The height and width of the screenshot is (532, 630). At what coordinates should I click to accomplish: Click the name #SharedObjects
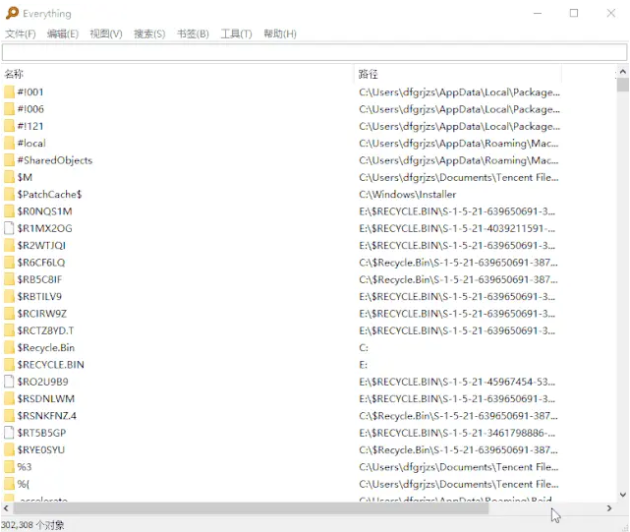click(55, 160)
